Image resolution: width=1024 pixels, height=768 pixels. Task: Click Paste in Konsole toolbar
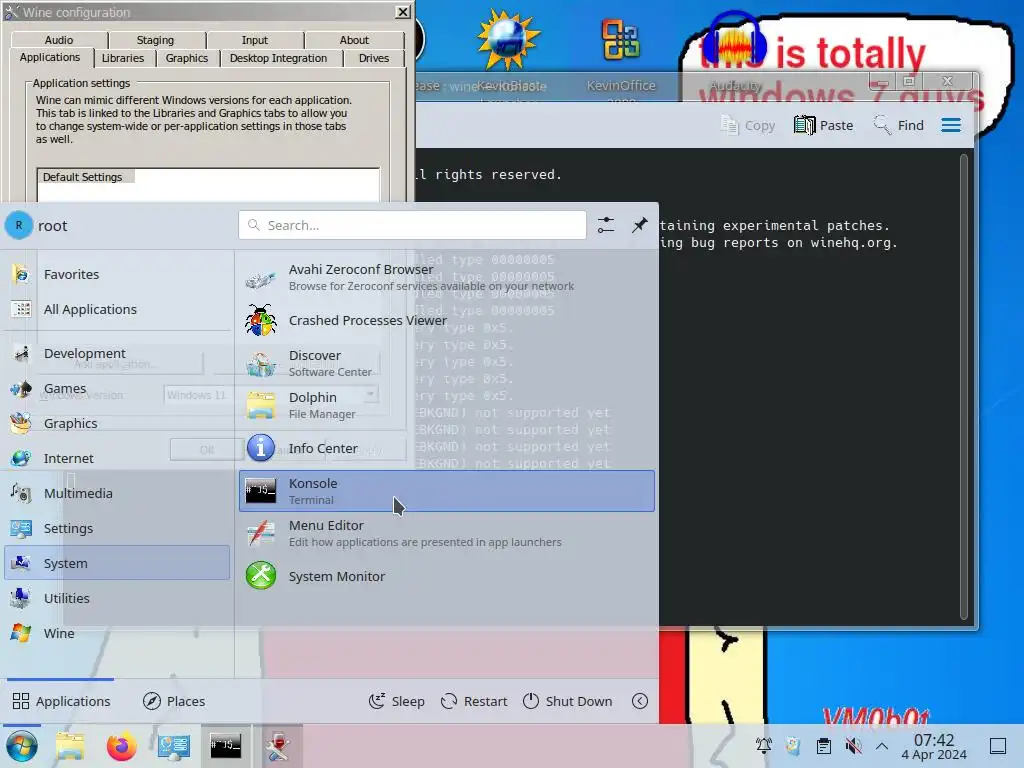824,125
